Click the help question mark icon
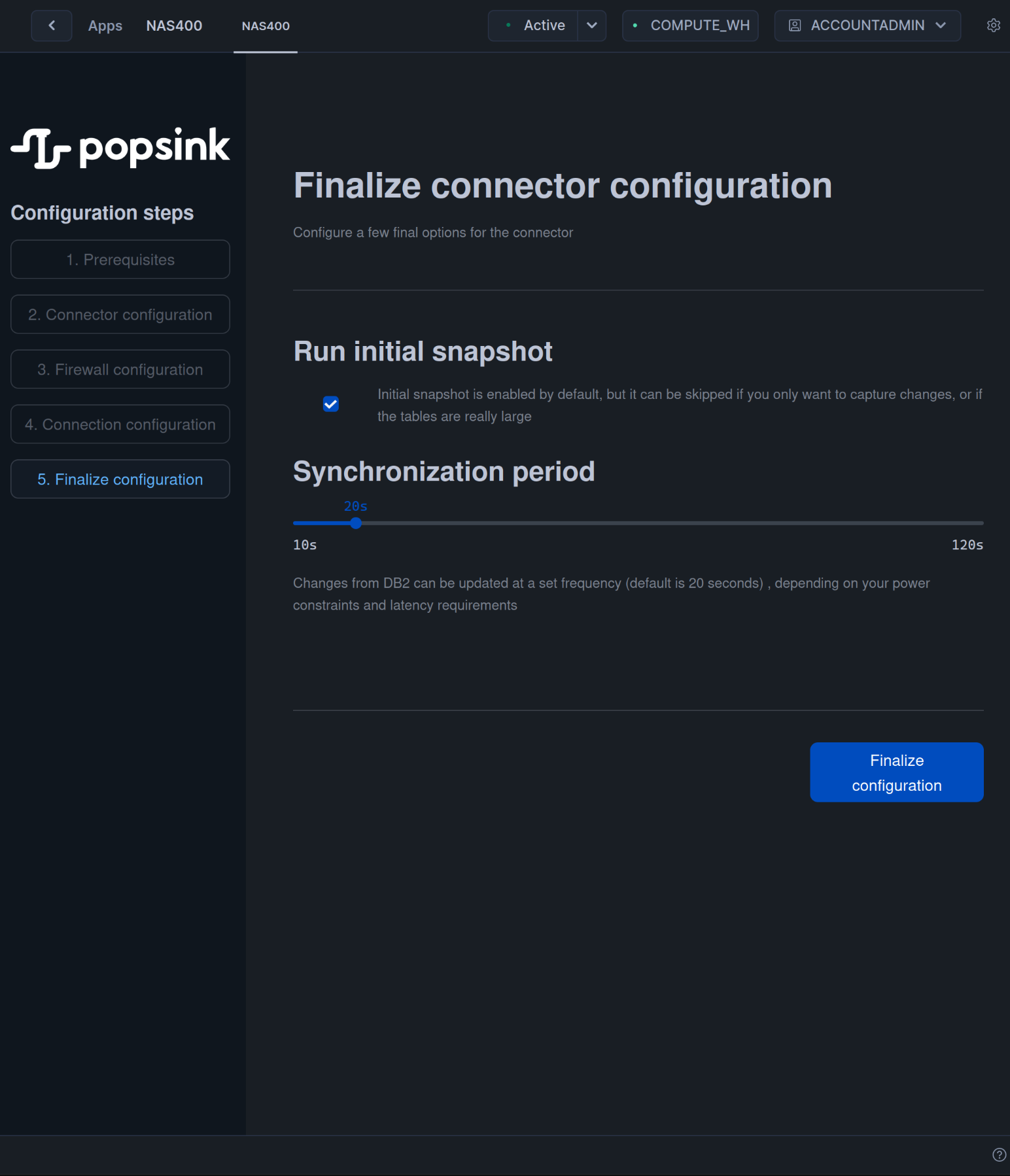Viewport: 1010px width, 1176px height. point(999,1154)
